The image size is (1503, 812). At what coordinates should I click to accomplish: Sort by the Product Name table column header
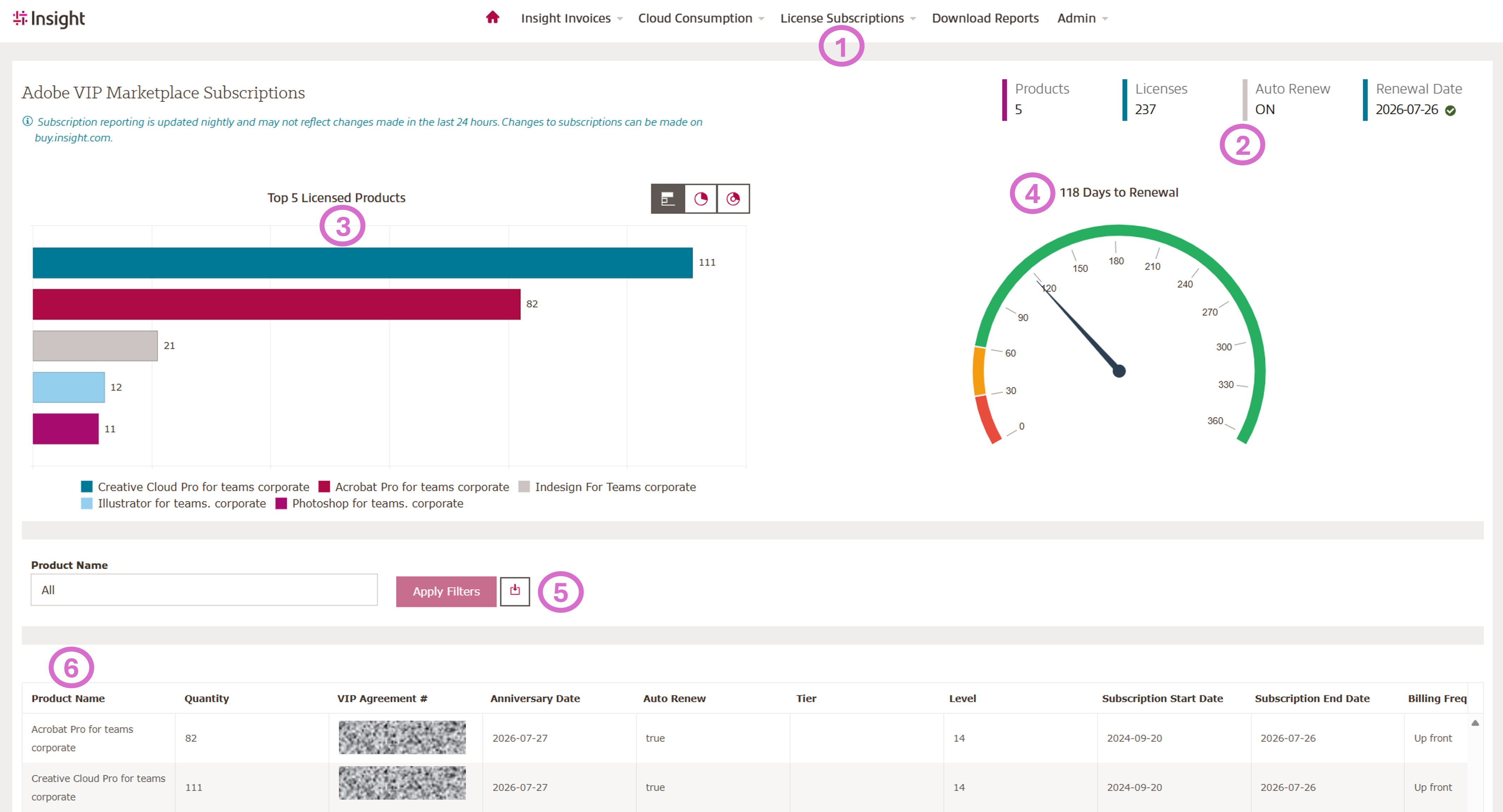(68, 698)
